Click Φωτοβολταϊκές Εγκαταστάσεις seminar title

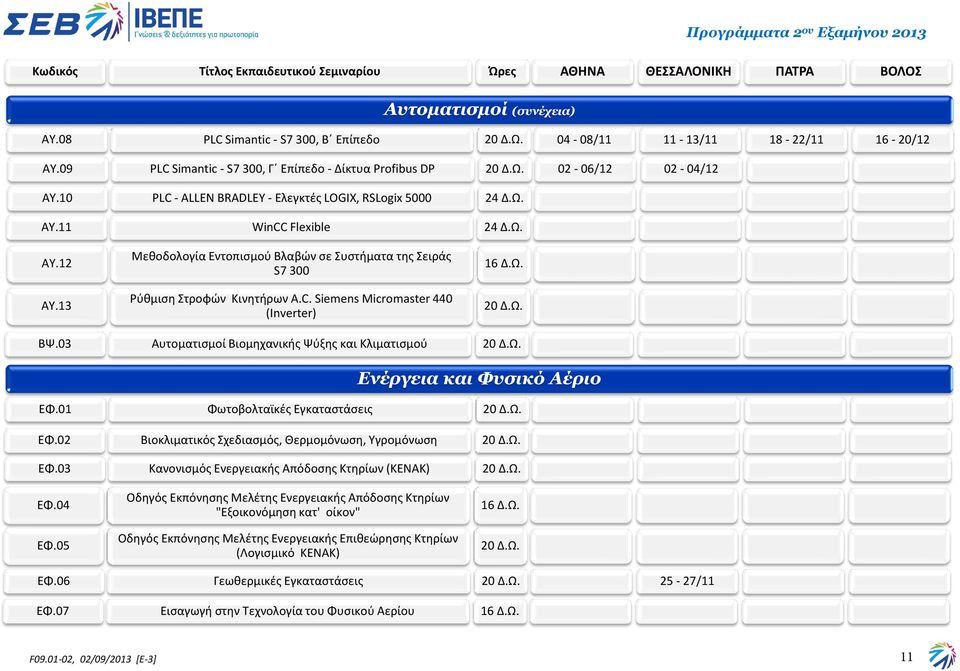(x=290, y=410)
